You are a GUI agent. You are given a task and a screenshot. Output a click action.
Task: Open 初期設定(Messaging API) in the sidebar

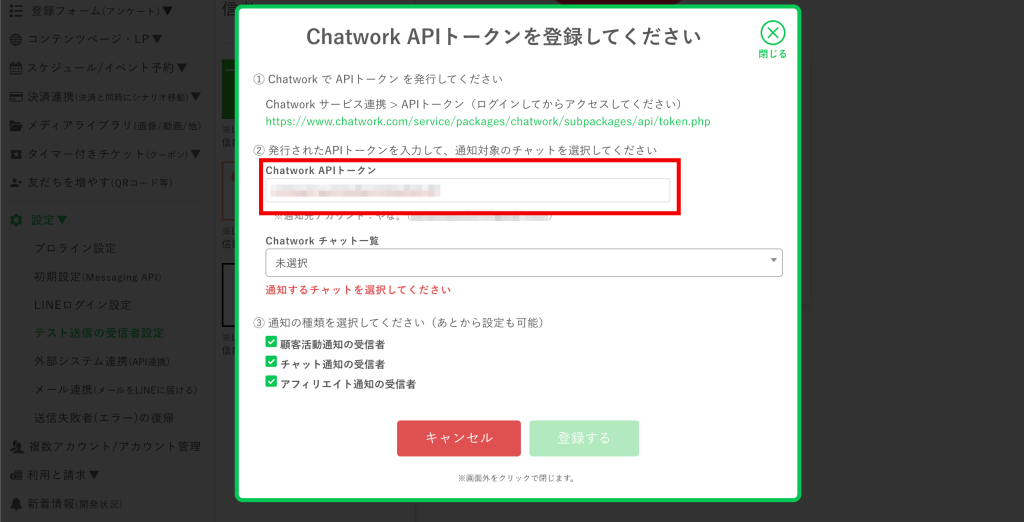97,277
